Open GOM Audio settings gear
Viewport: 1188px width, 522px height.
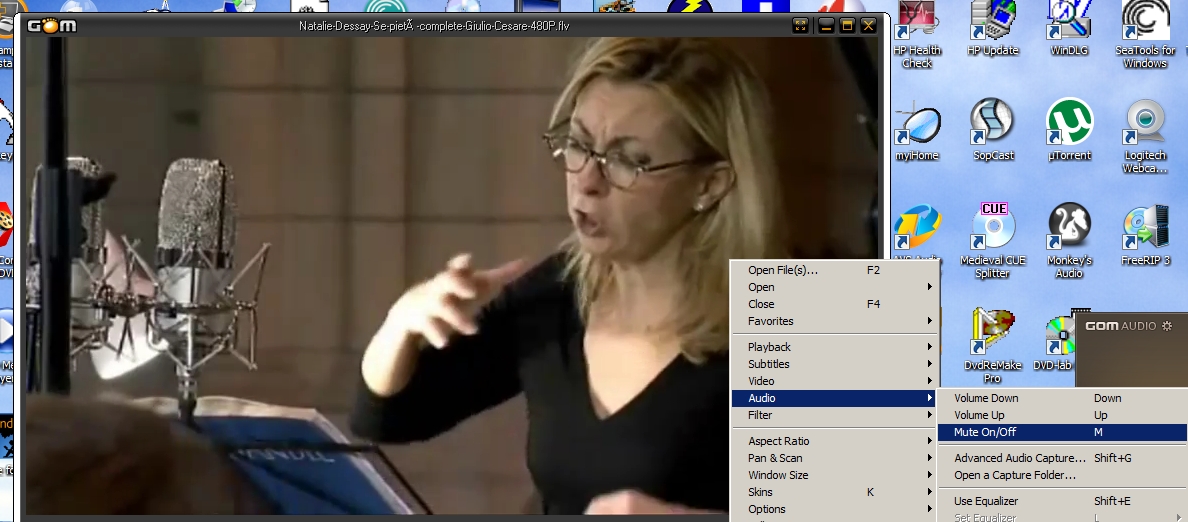pyautogui.click(x=1167, y=326)
